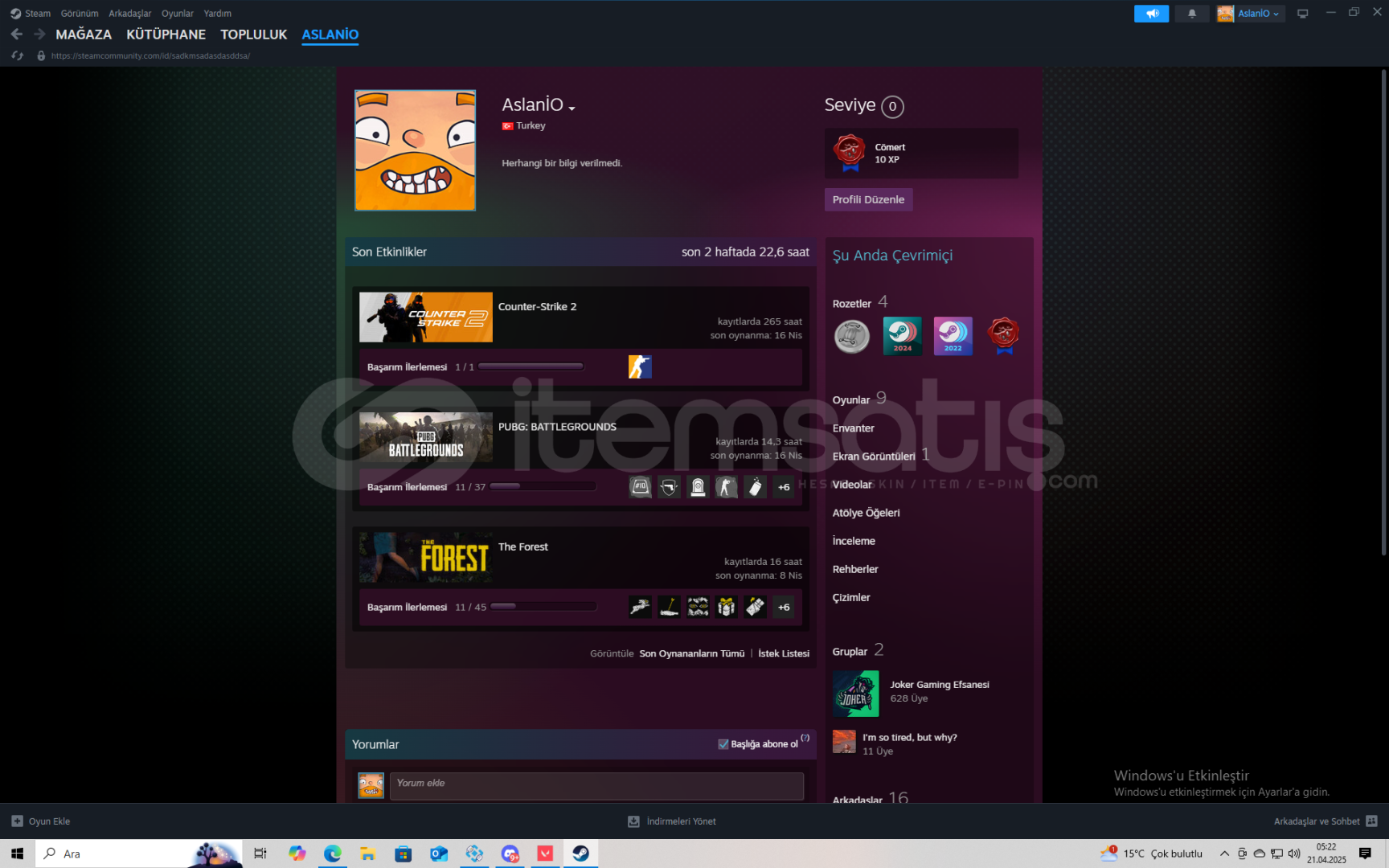Screen dimensions: 1389x868
Task: Open the 'I'm so tired, but why?' group avatar
Action: [x=844, y=742]
